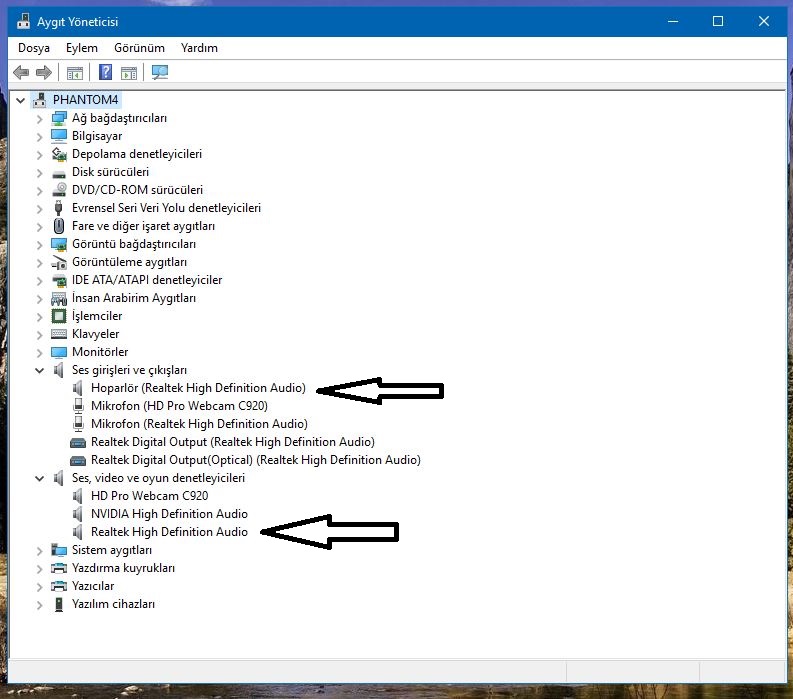The image size is (793, 699).
Task: Open the Eylem menu
Action: [x=81, y=48]
